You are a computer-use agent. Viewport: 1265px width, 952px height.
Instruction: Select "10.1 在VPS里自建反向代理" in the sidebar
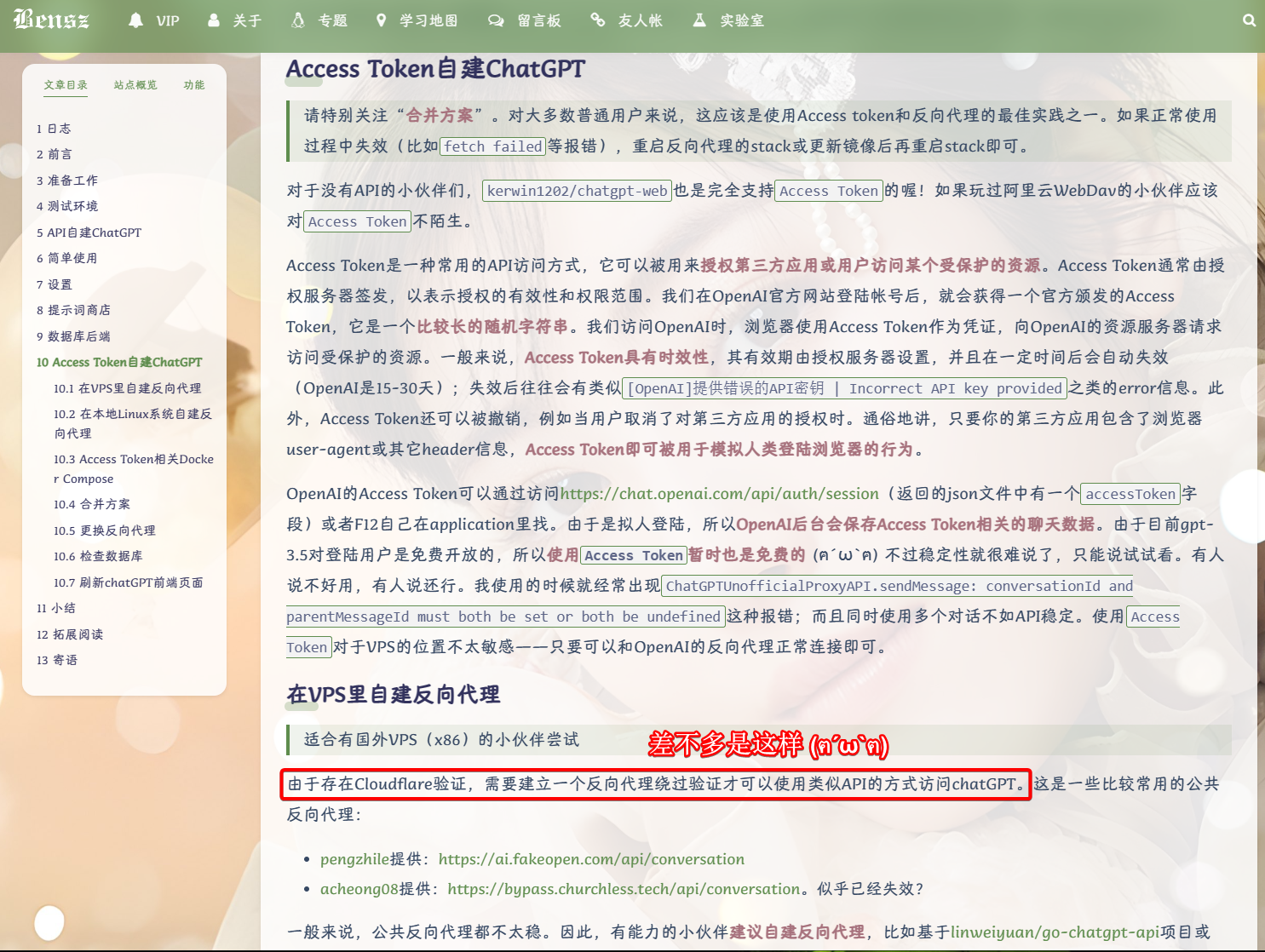125,387
